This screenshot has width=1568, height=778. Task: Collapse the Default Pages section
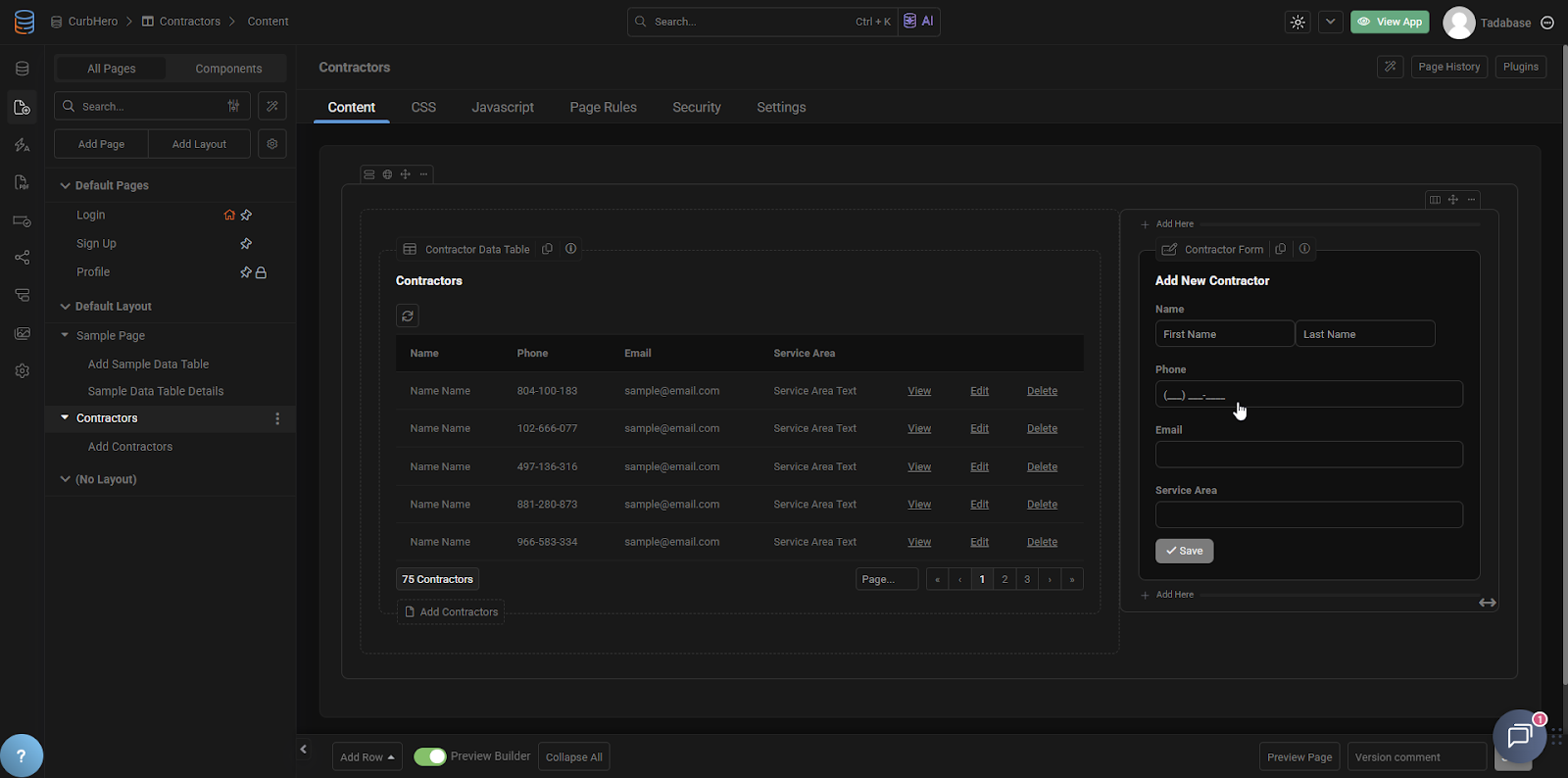point(66,185)
